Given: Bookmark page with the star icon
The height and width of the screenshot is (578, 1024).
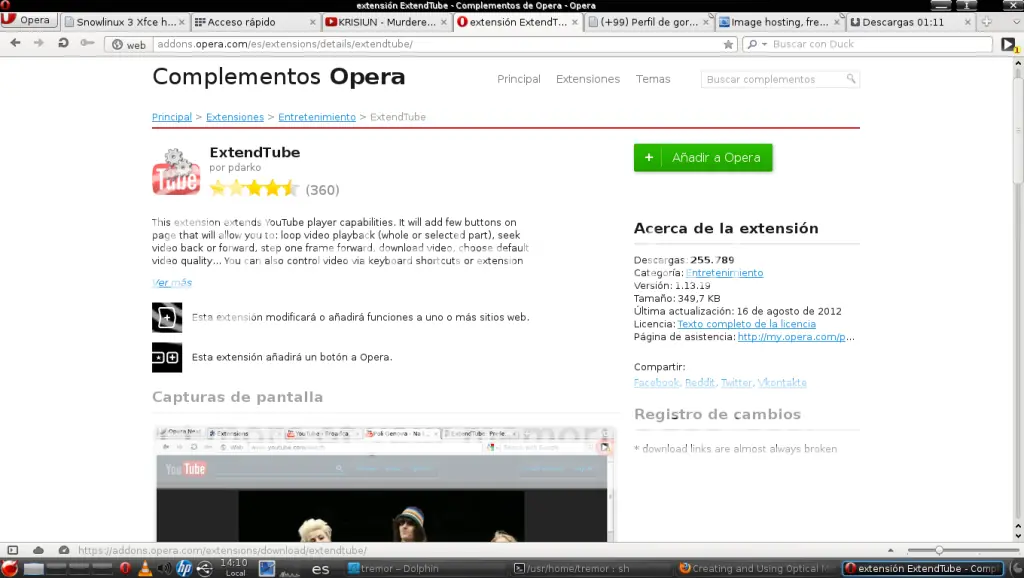Looking at the screenshot, I should click(x=728, y=44).
